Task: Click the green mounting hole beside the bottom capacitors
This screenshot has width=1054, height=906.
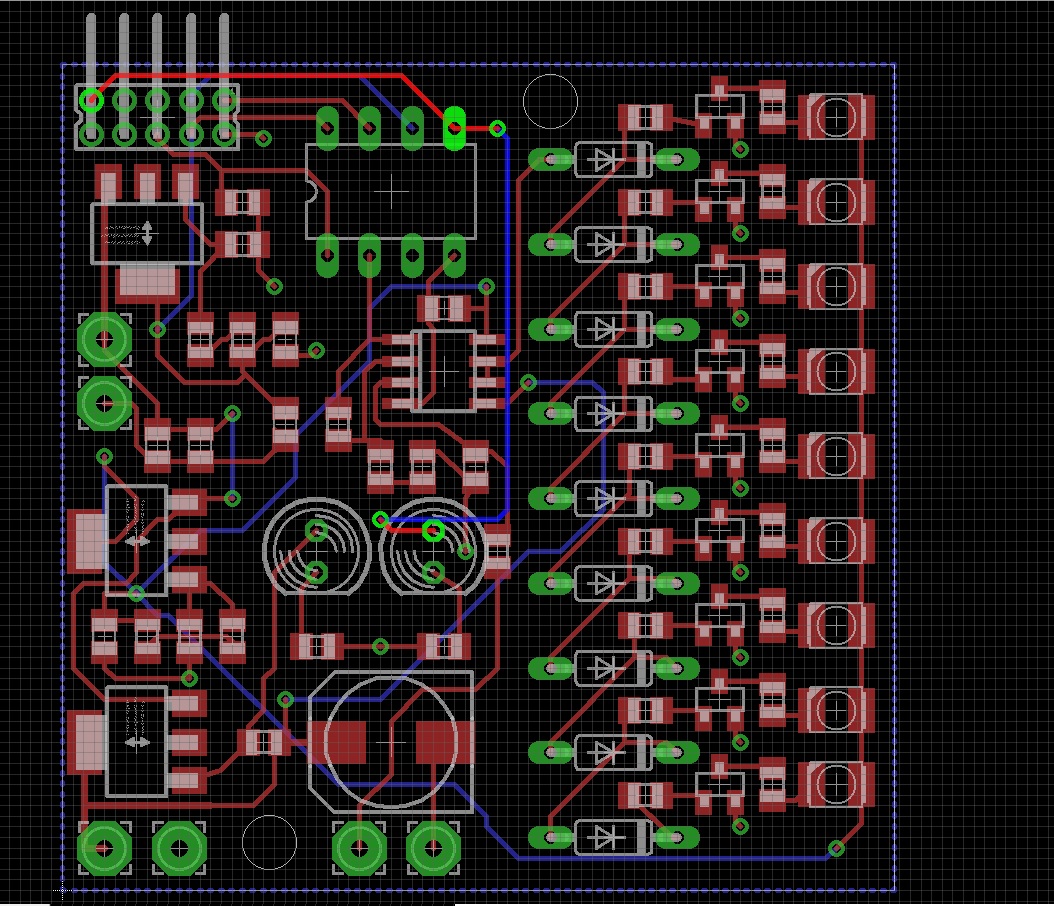Action: [x=358, y=851]
